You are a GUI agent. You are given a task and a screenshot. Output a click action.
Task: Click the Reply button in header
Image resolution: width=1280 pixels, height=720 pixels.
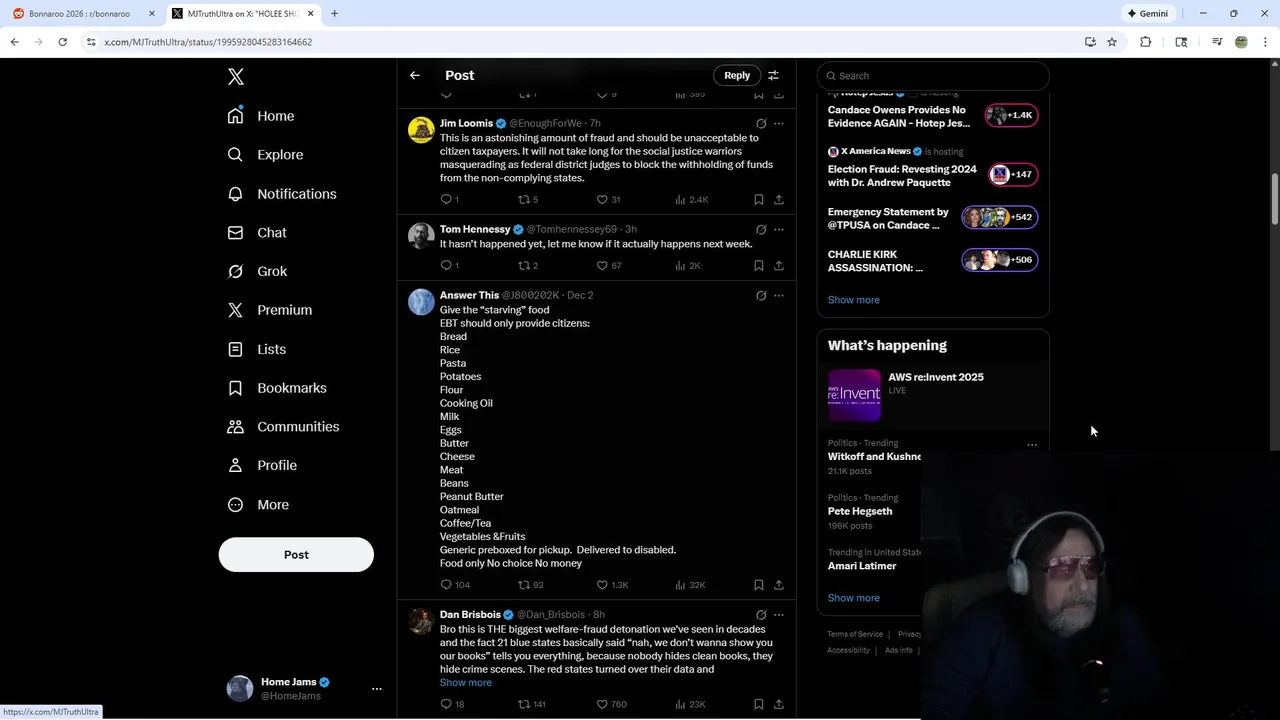[x=737, y=75]
